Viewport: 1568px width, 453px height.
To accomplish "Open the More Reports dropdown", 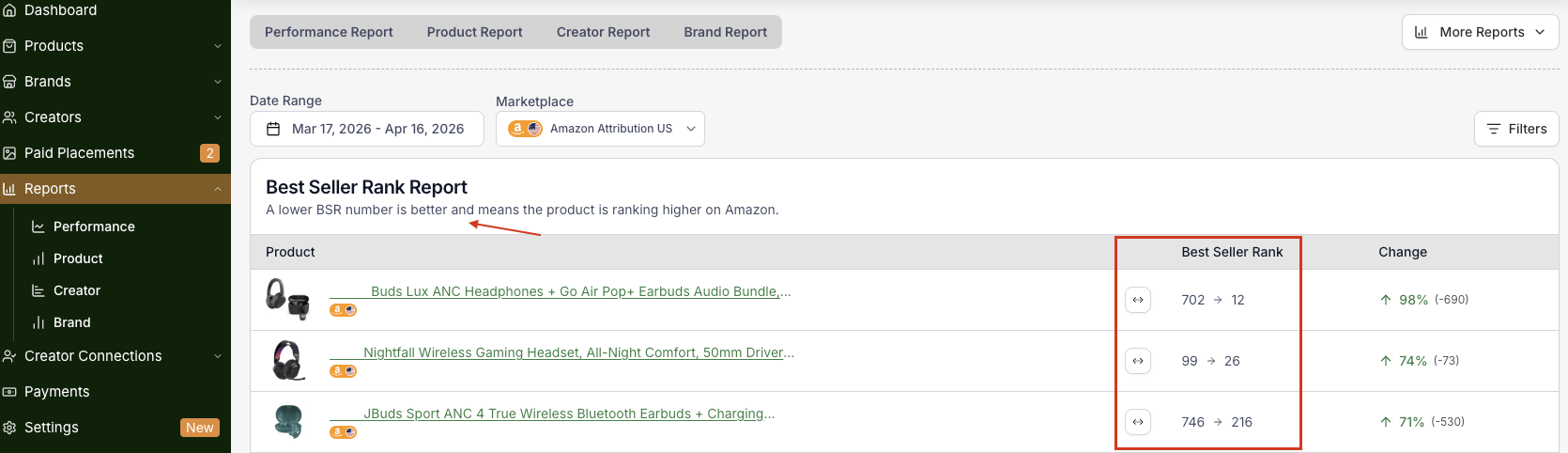I will pyautogui.click(x=1480, y=32).
